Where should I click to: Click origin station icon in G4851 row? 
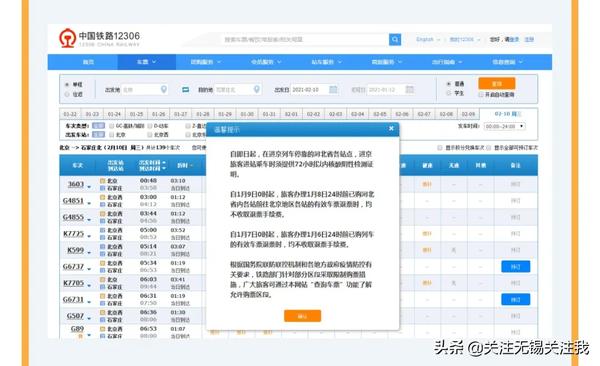pyautogui.click(x=103, y=197)
